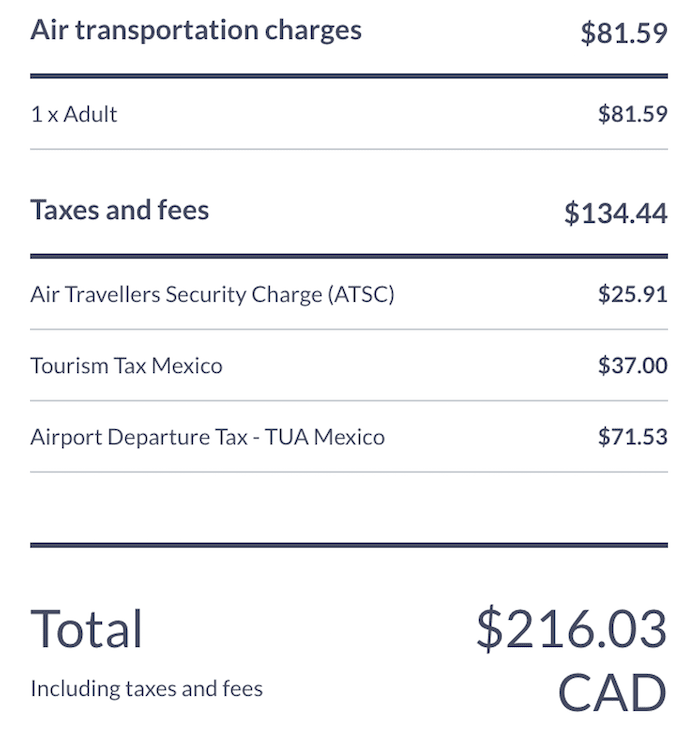This screenshot has height=730, width=700.
Task: Click the Air transportation charges heading
Action: coord(196,31)
